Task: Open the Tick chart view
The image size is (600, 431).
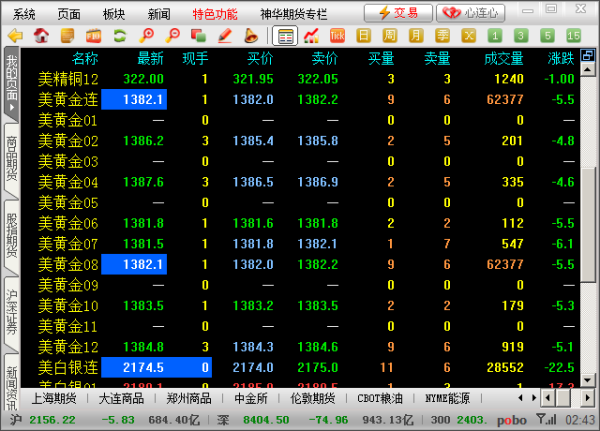Action: tap(337, 36)
